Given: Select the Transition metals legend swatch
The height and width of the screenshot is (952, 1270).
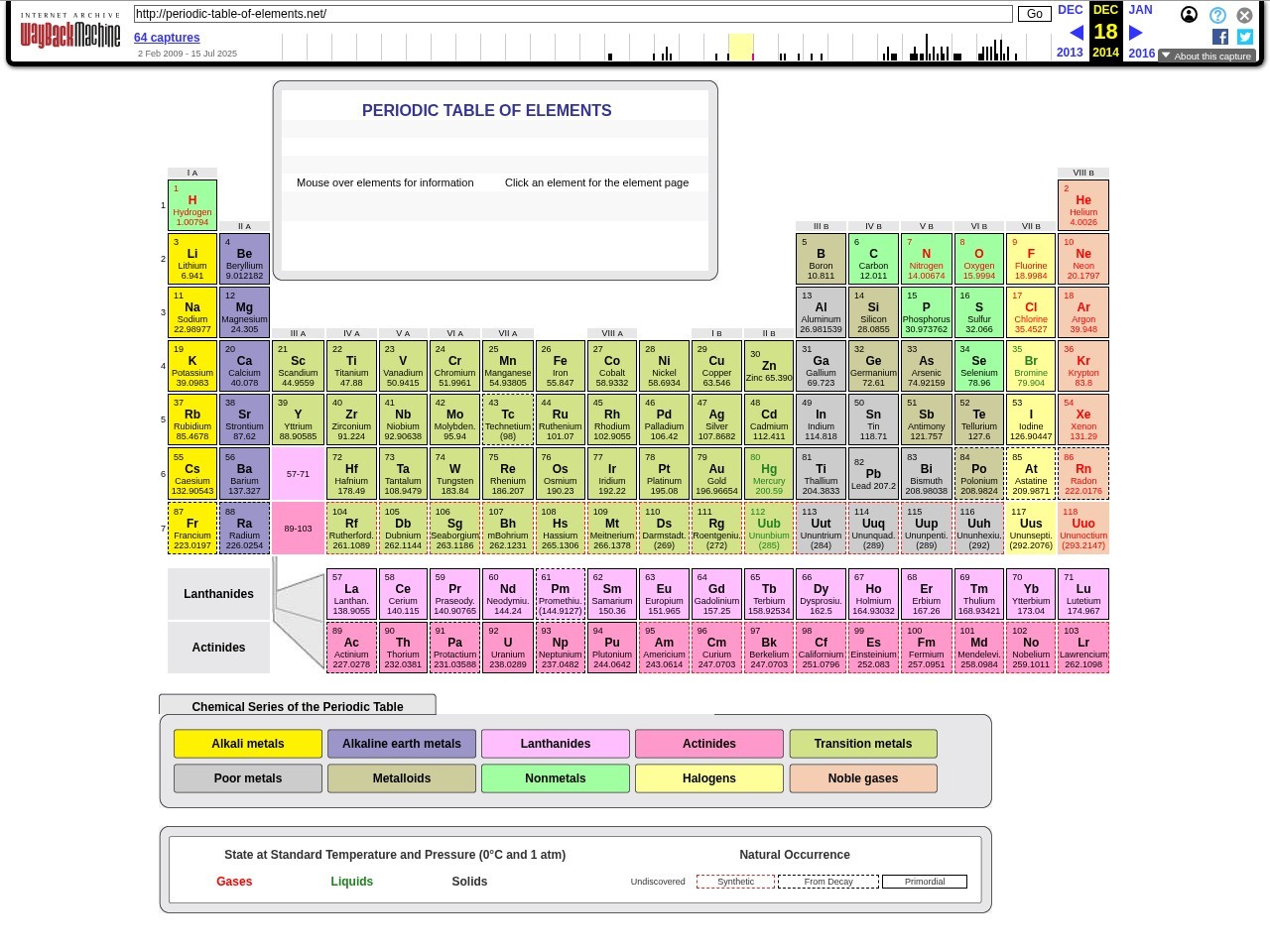Looking at the screenshot, I should click(x=863, y=744).
